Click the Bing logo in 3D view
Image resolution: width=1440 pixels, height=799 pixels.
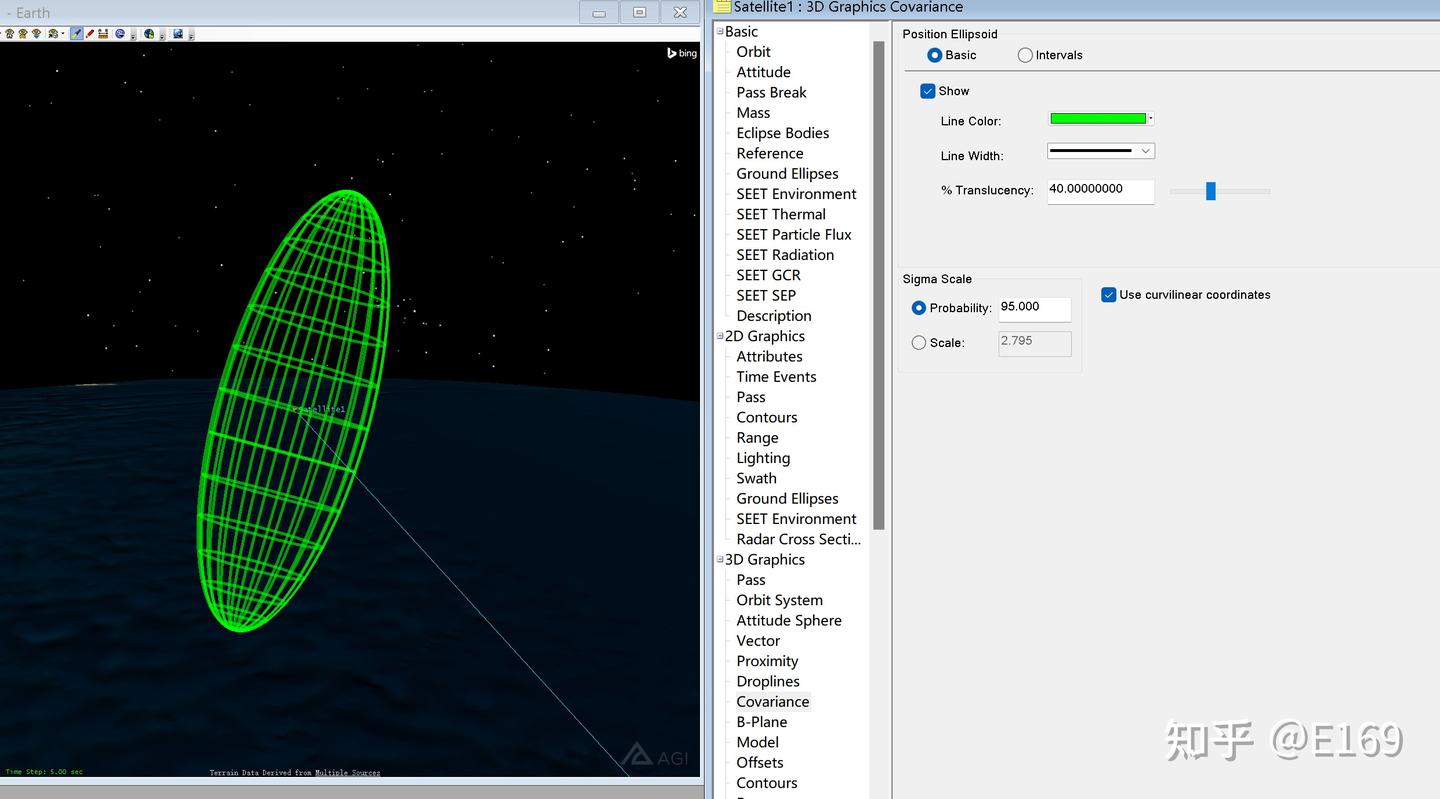tap(682, 53)
